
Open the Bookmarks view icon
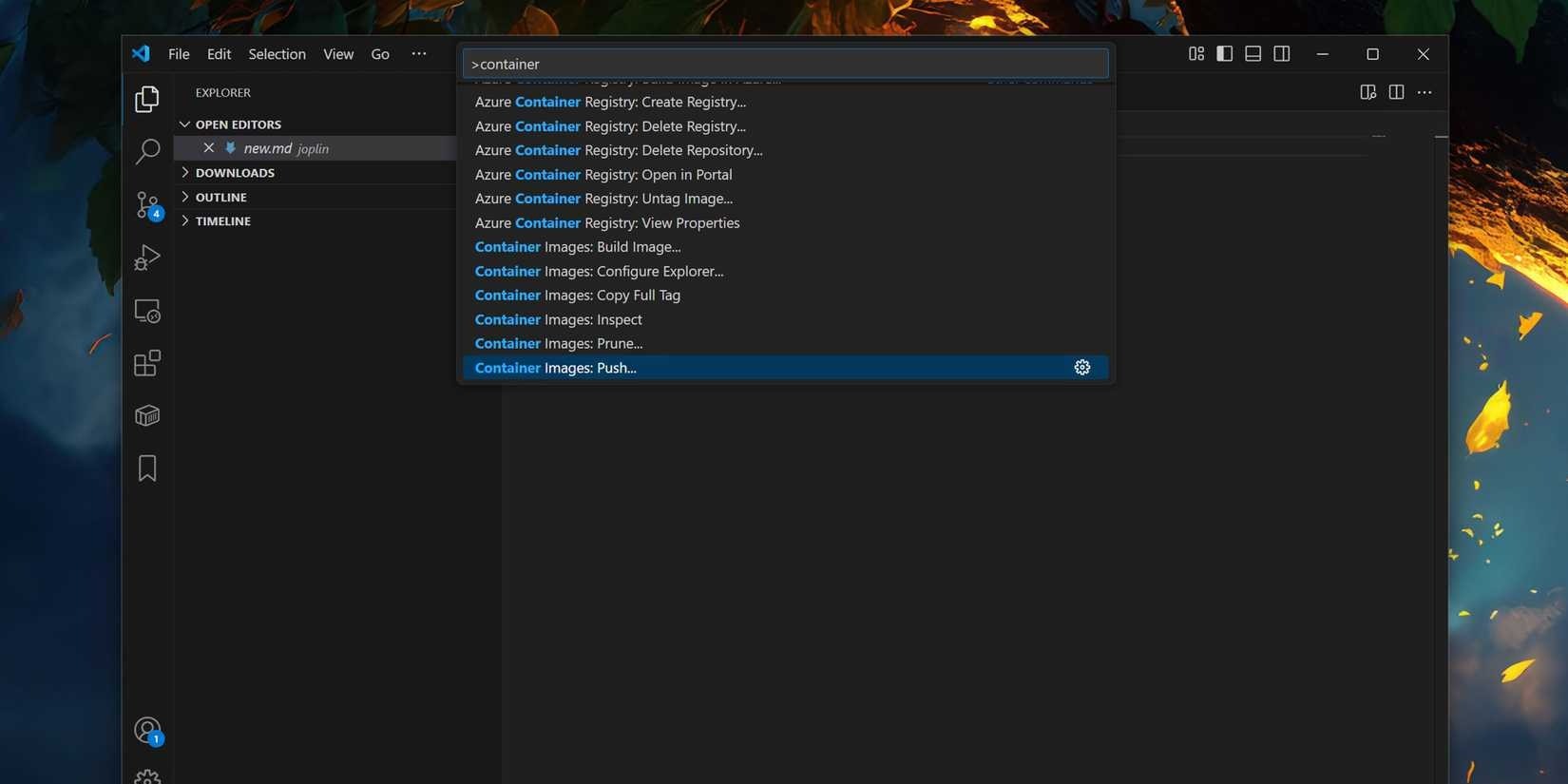[147, 468]
